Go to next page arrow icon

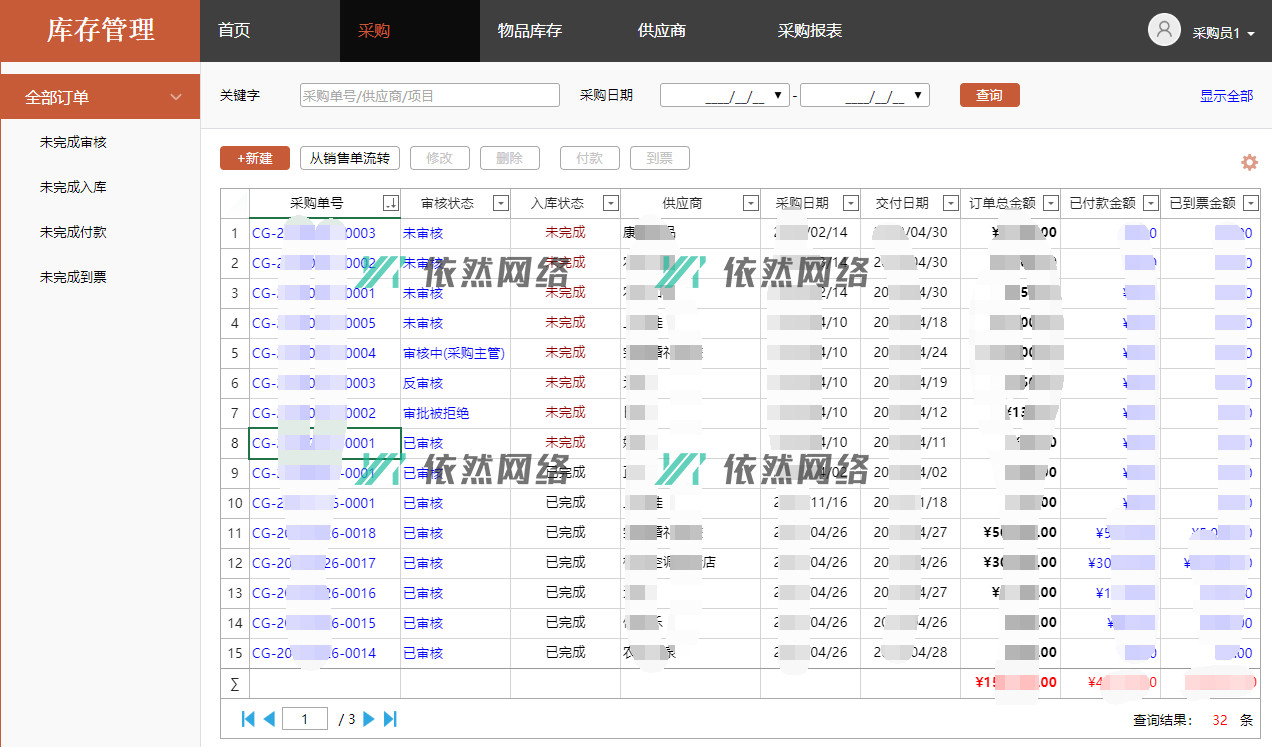tap(369, 718)
